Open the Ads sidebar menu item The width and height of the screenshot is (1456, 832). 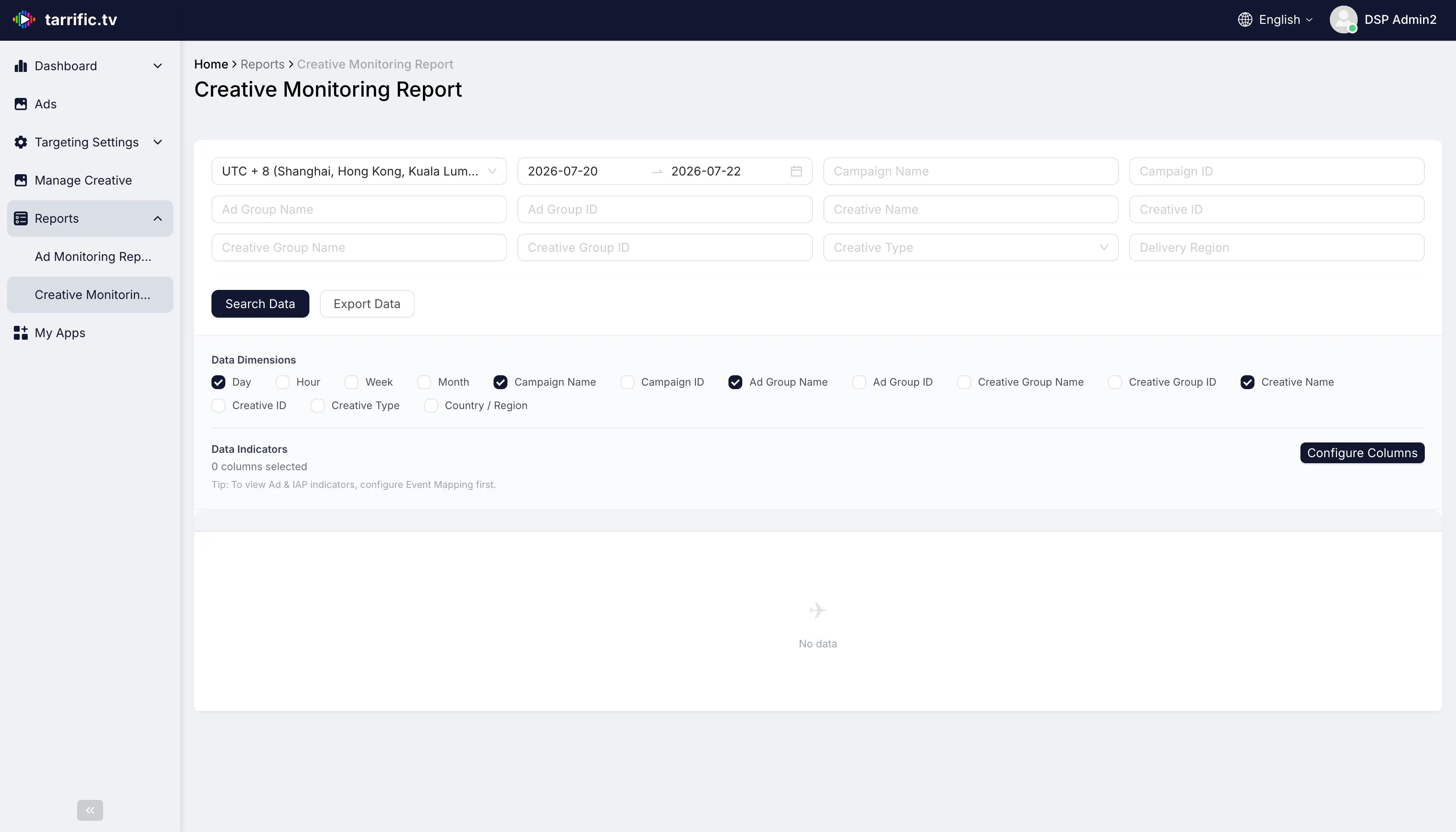tap(90, 104)
